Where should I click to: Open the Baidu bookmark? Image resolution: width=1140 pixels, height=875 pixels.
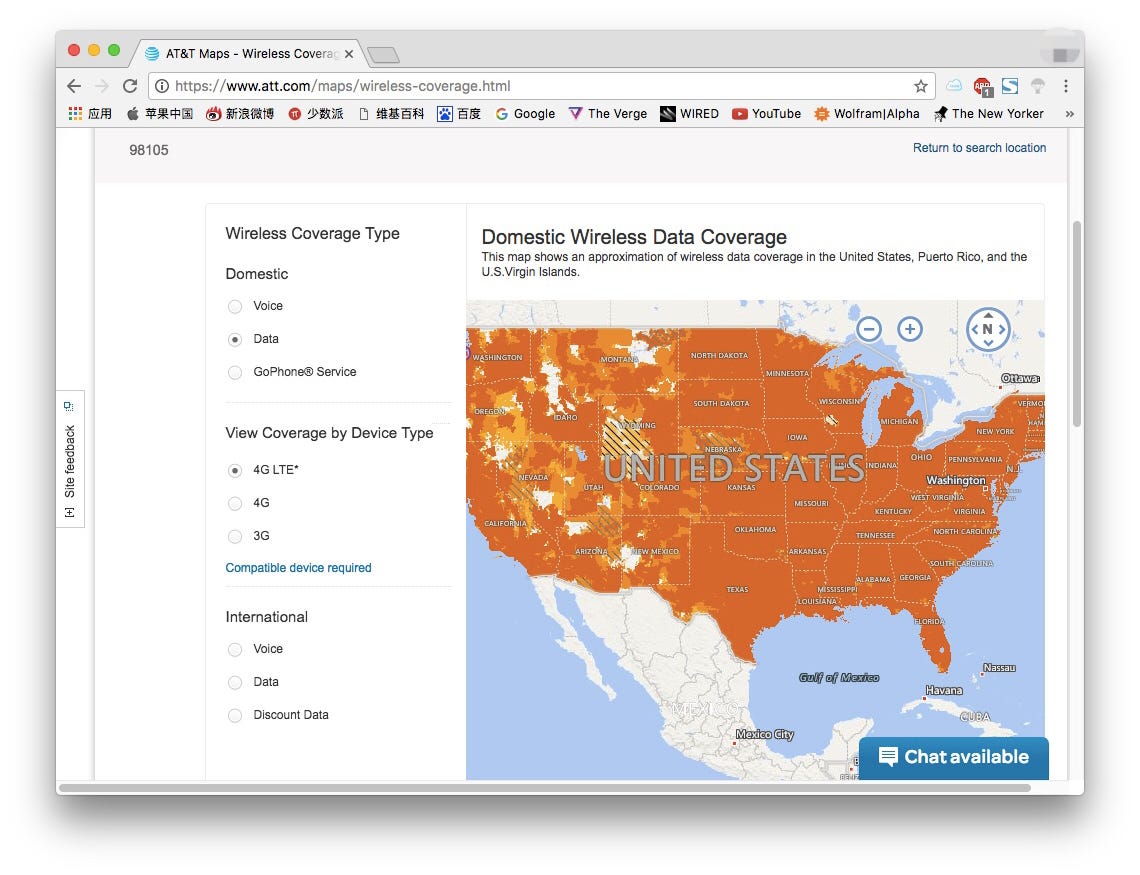(x=459, y=113)
